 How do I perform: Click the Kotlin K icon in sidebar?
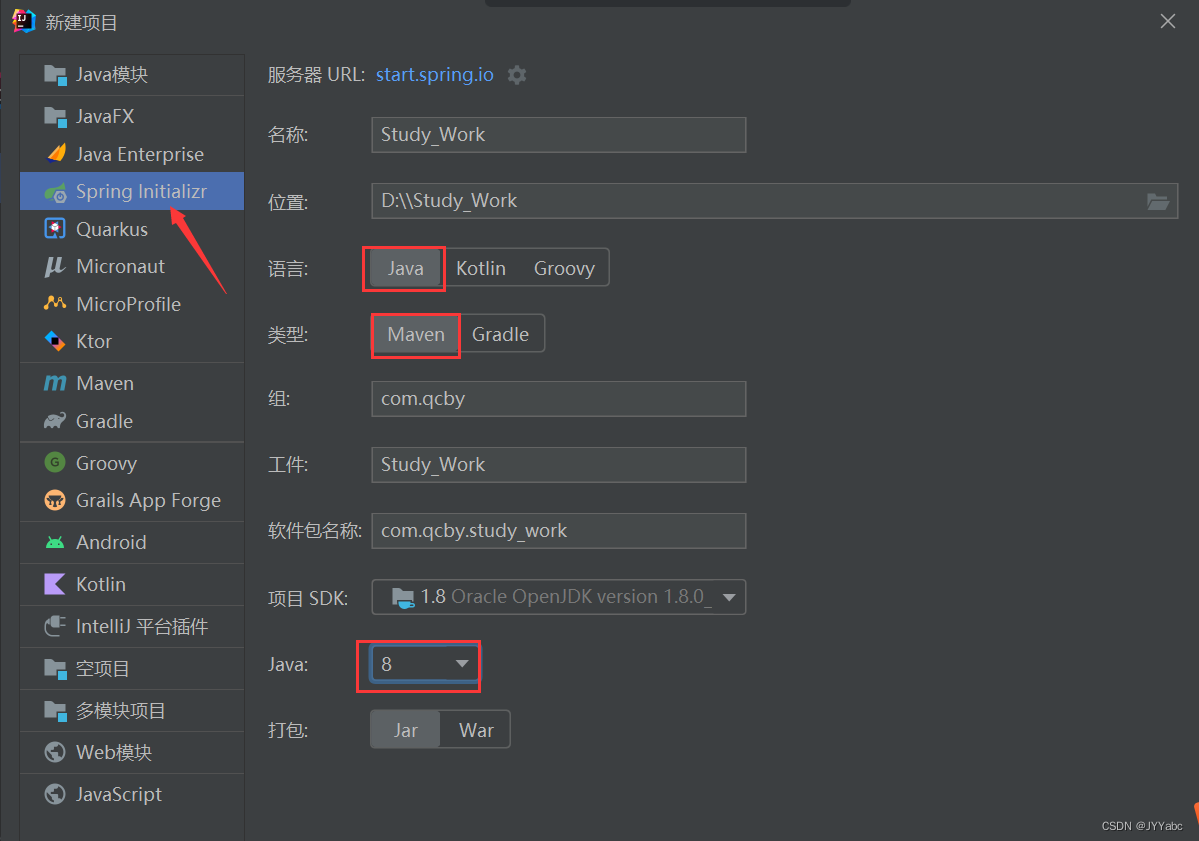[55, 584]
